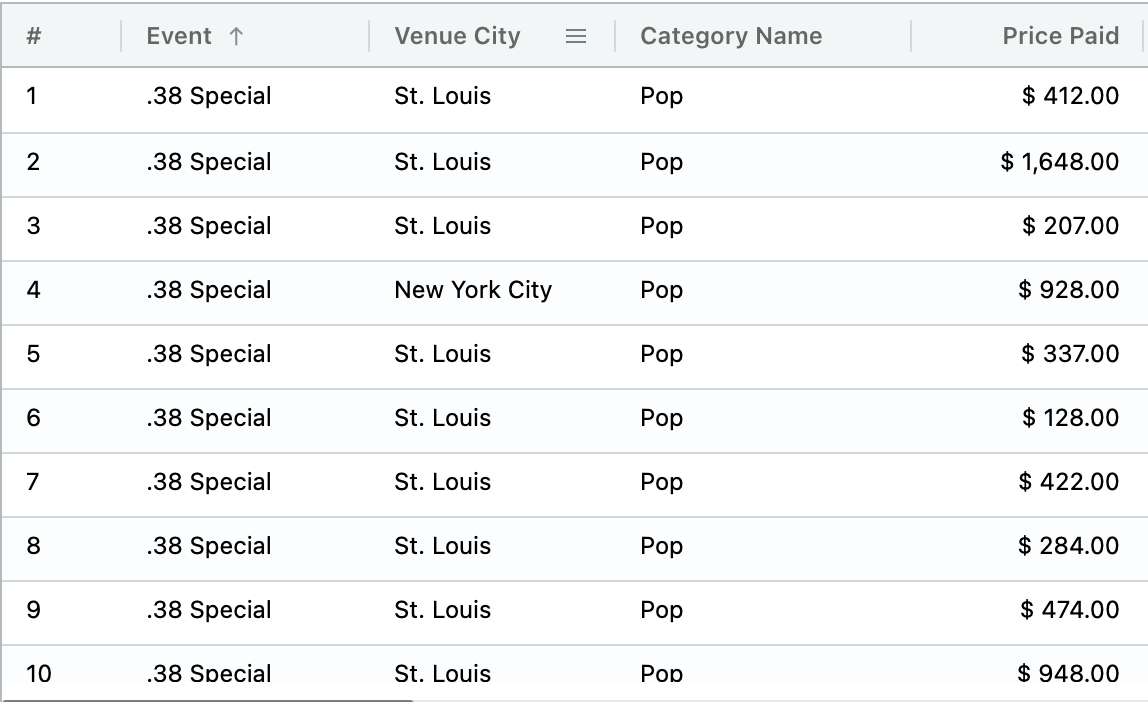The height and width of the screenshot is (702, 1148).
Task: Select the $ 1,648.00 price cell
Action: pyautogui.click(x=1059, y=162)
